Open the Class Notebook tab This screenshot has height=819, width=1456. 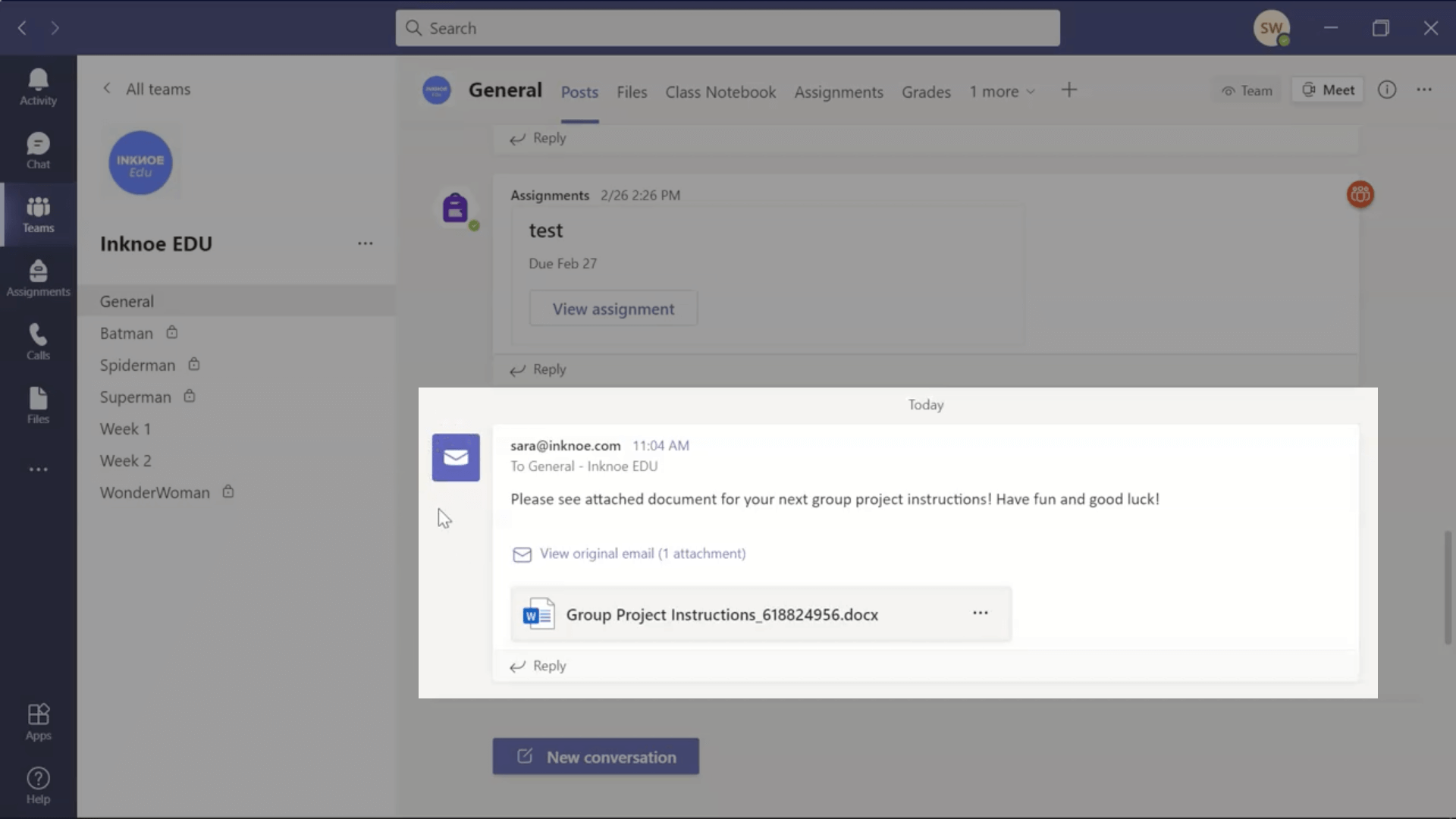(x=720, y=91)
